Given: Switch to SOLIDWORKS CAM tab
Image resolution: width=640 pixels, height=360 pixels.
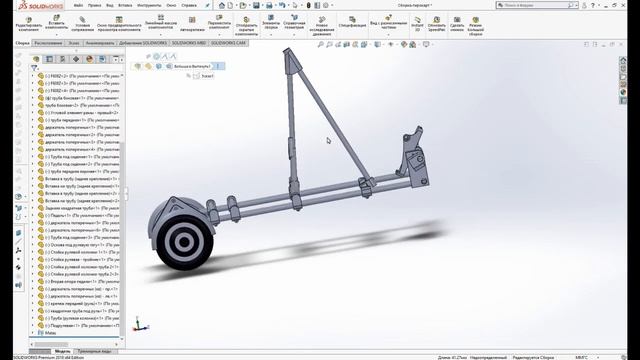Looking at the screenshot, I should (228, 43).
